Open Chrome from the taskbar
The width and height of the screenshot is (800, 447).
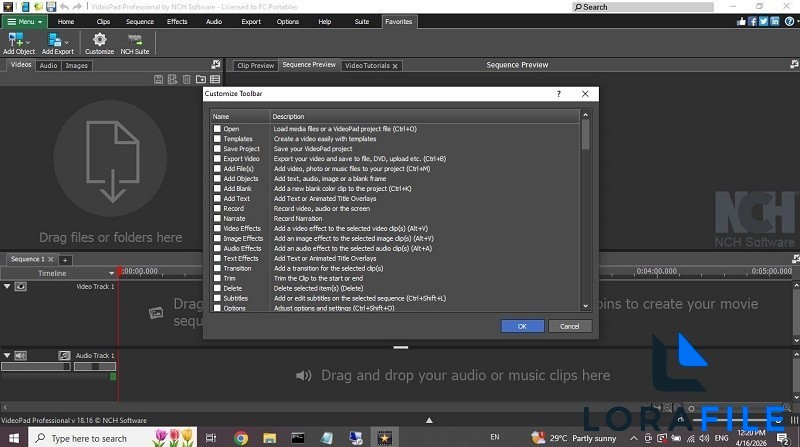tap(241, 438)
